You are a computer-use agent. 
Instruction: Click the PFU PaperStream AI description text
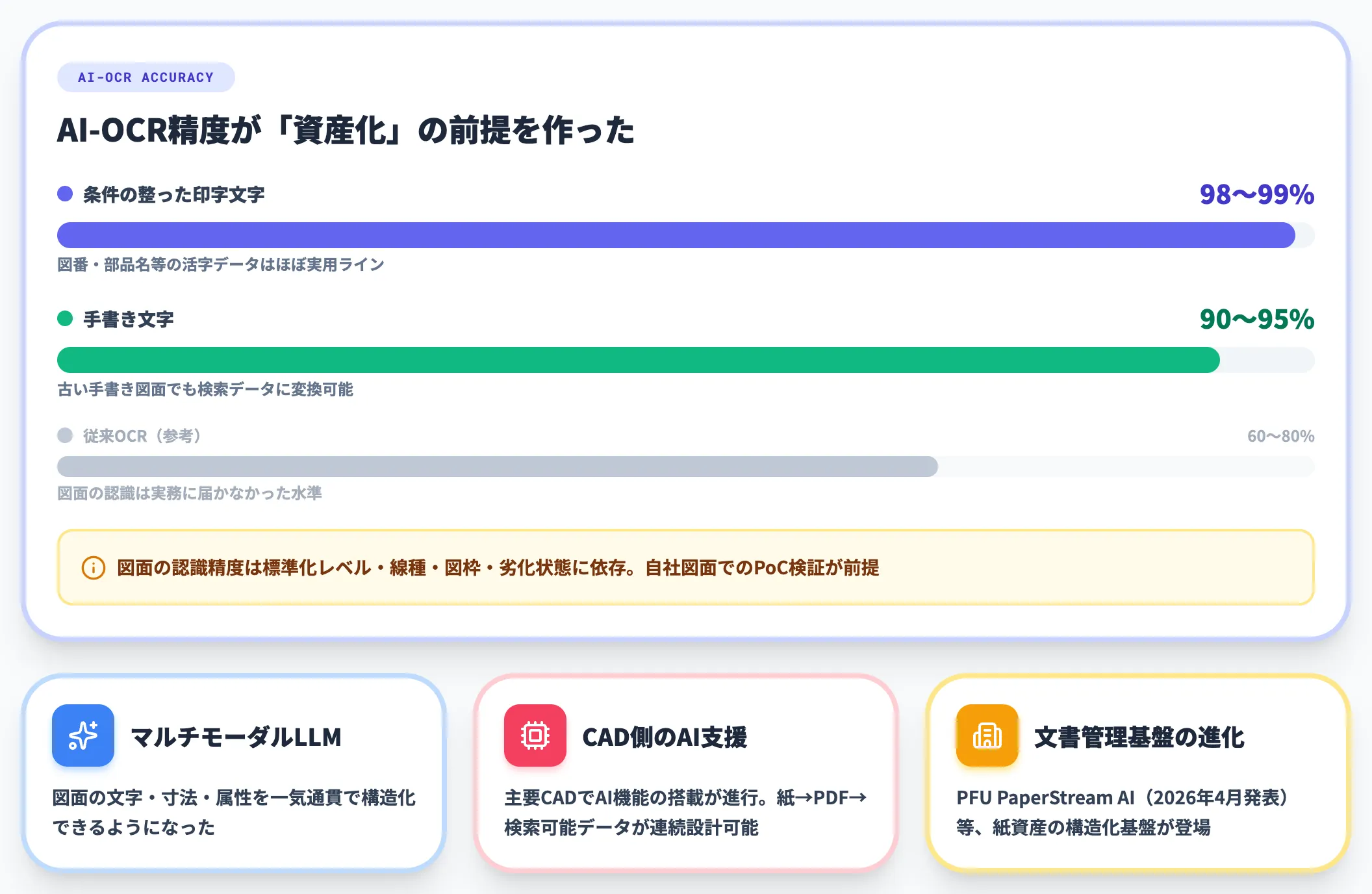coord(1124,812)
